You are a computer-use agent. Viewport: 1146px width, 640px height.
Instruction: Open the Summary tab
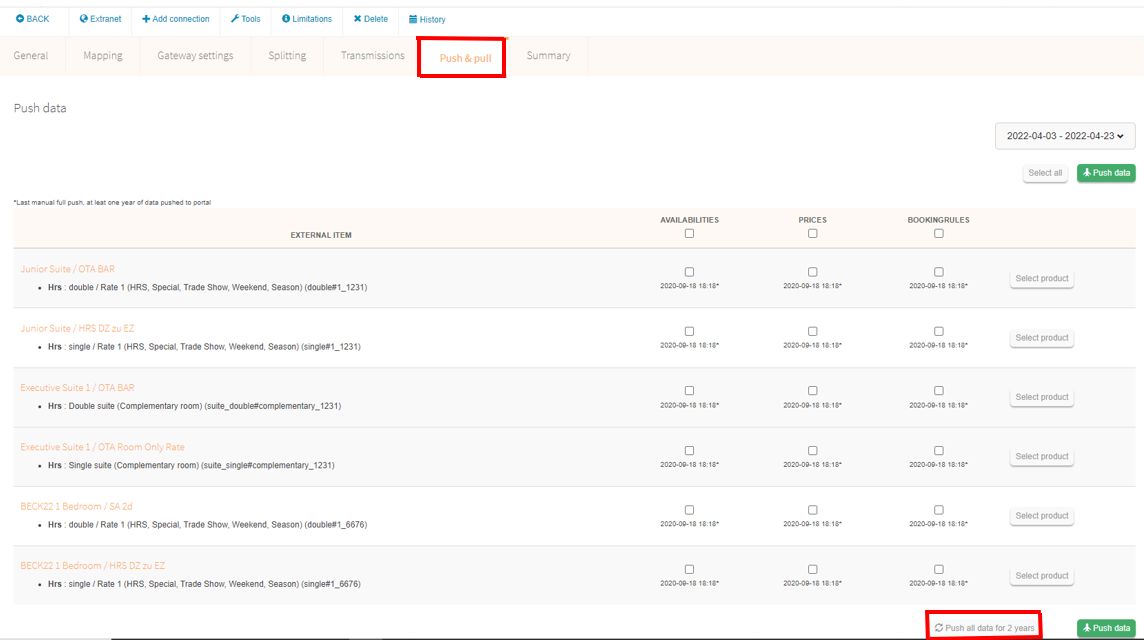548,56
